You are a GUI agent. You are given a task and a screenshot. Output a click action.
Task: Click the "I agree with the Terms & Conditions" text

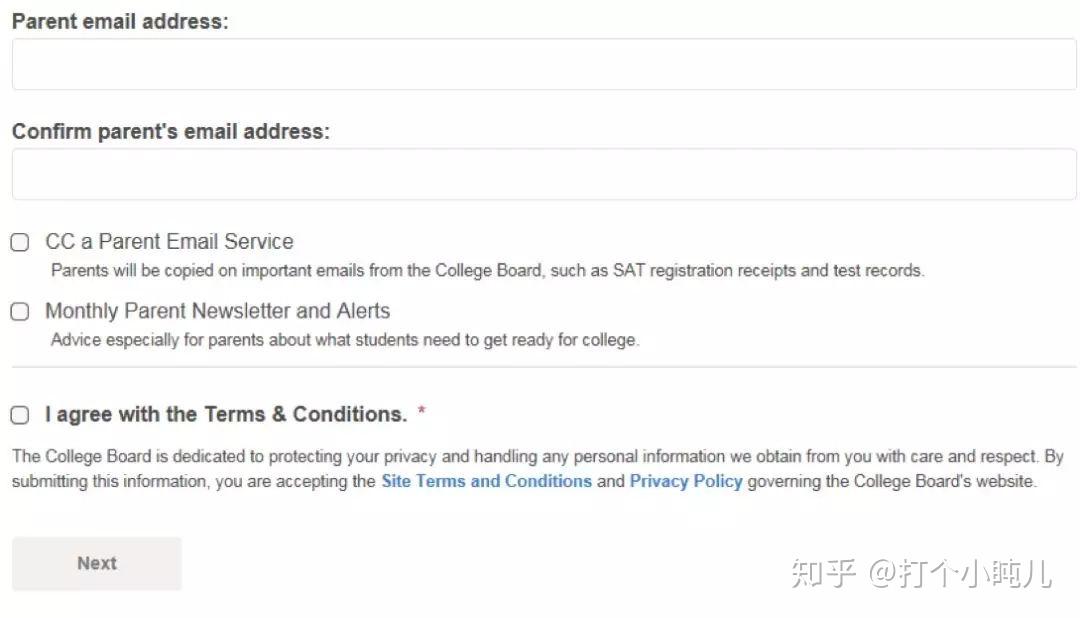[227, 414]
